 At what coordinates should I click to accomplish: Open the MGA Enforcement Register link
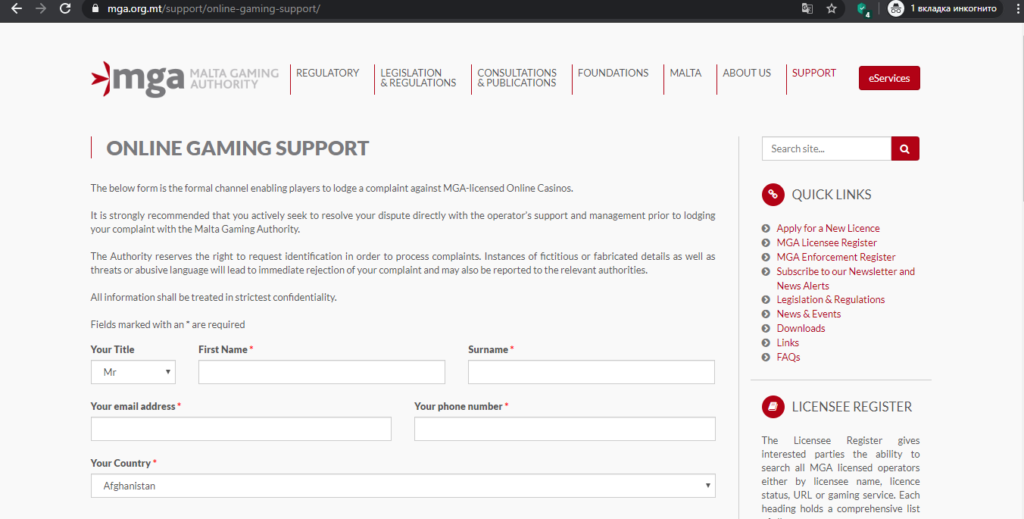[x=835, y=257]
